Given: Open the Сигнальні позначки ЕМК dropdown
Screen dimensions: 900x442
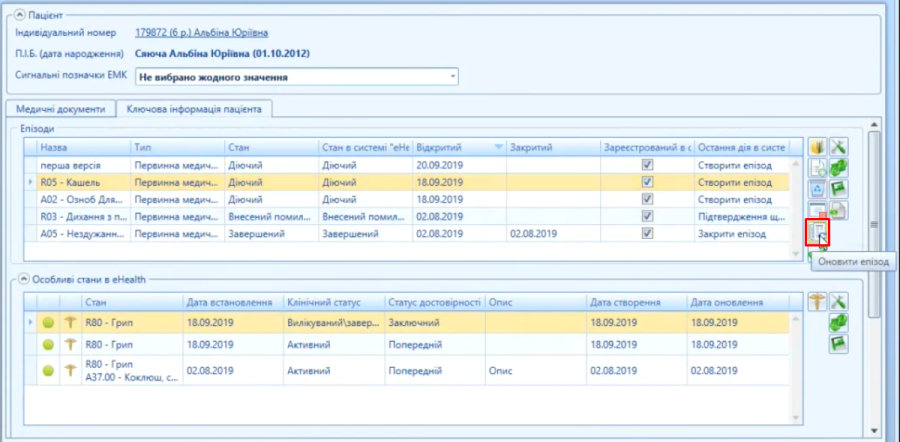Looking at the screenshot, I should point(452,76).
